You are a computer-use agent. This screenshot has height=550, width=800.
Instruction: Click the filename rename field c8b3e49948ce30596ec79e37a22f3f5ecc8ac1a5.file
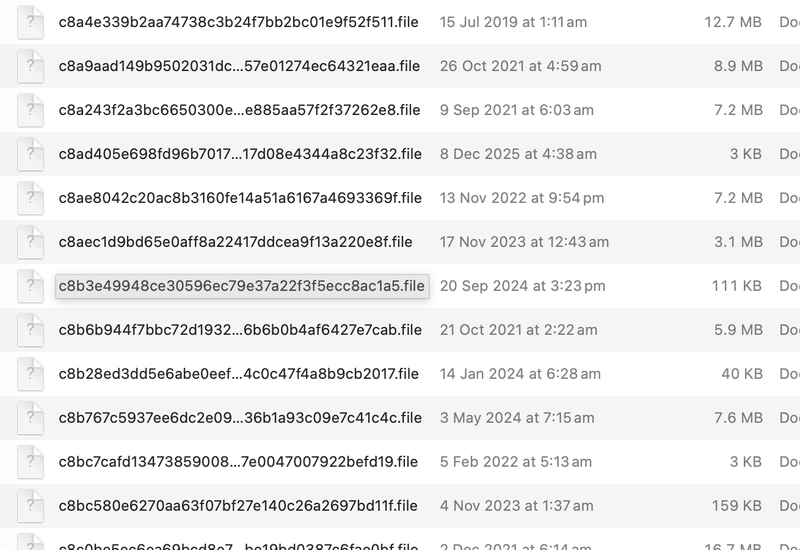tap(241, 286)
